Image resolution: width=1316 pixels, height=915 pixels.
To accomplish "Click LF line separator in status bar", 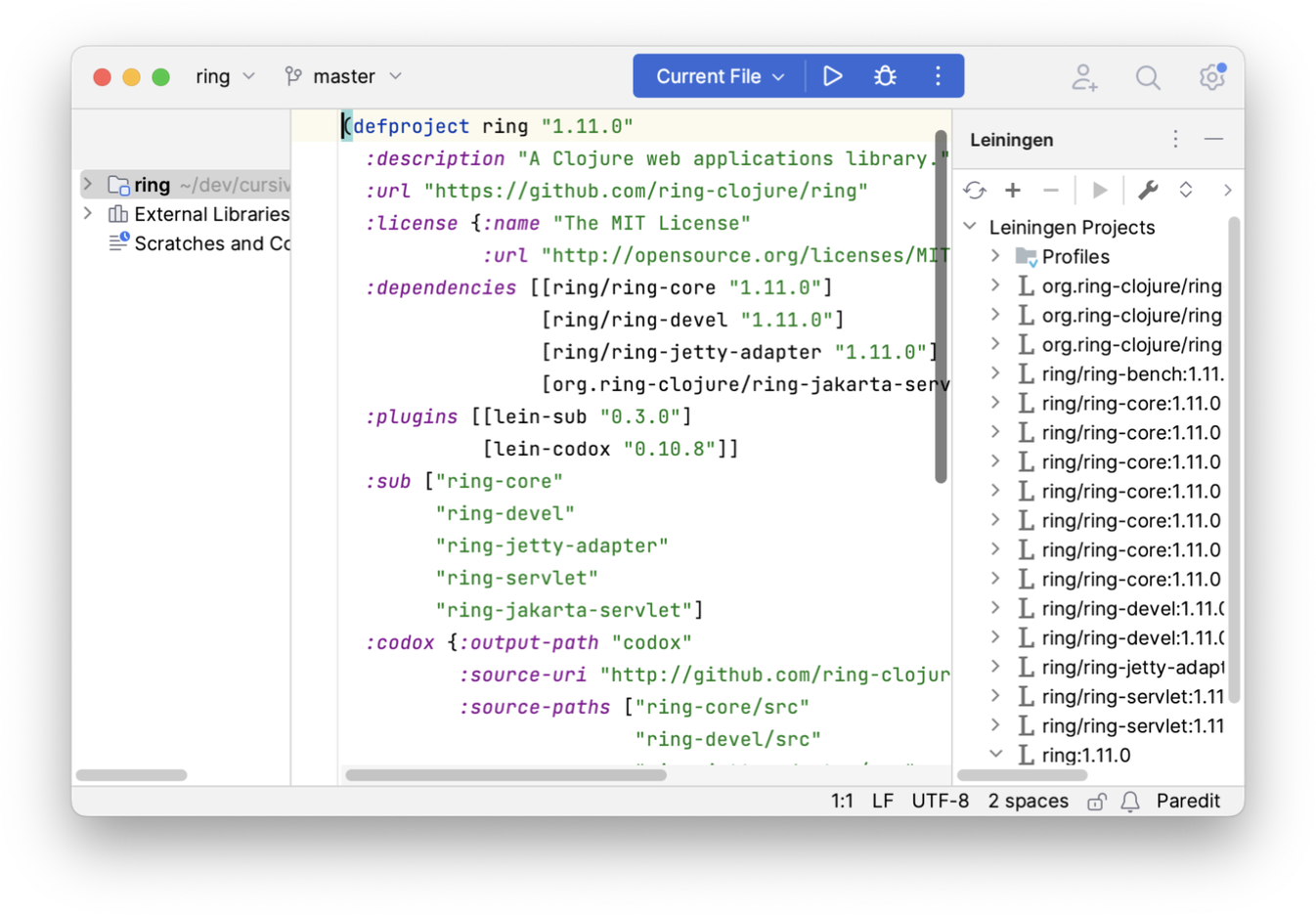I will (882, 802).
